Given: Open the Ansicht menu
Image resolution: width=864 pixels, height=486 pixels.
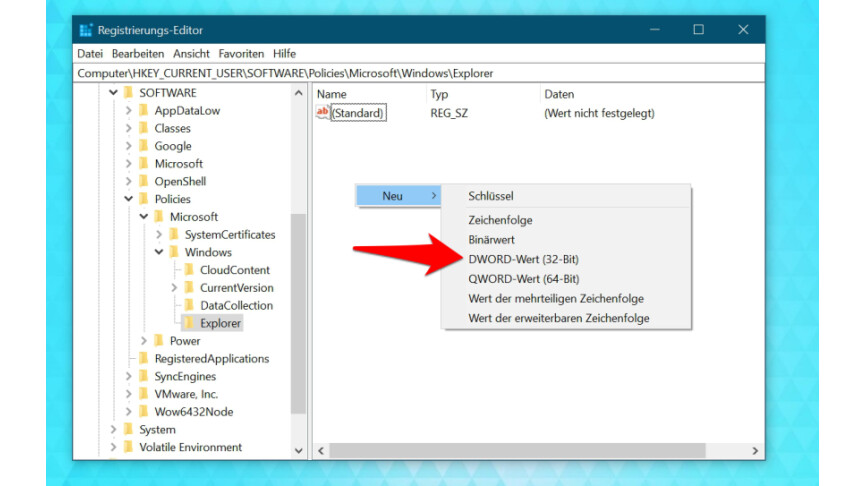Looking at the screenshot, I should pyautogui.click(x=191, y=53).
